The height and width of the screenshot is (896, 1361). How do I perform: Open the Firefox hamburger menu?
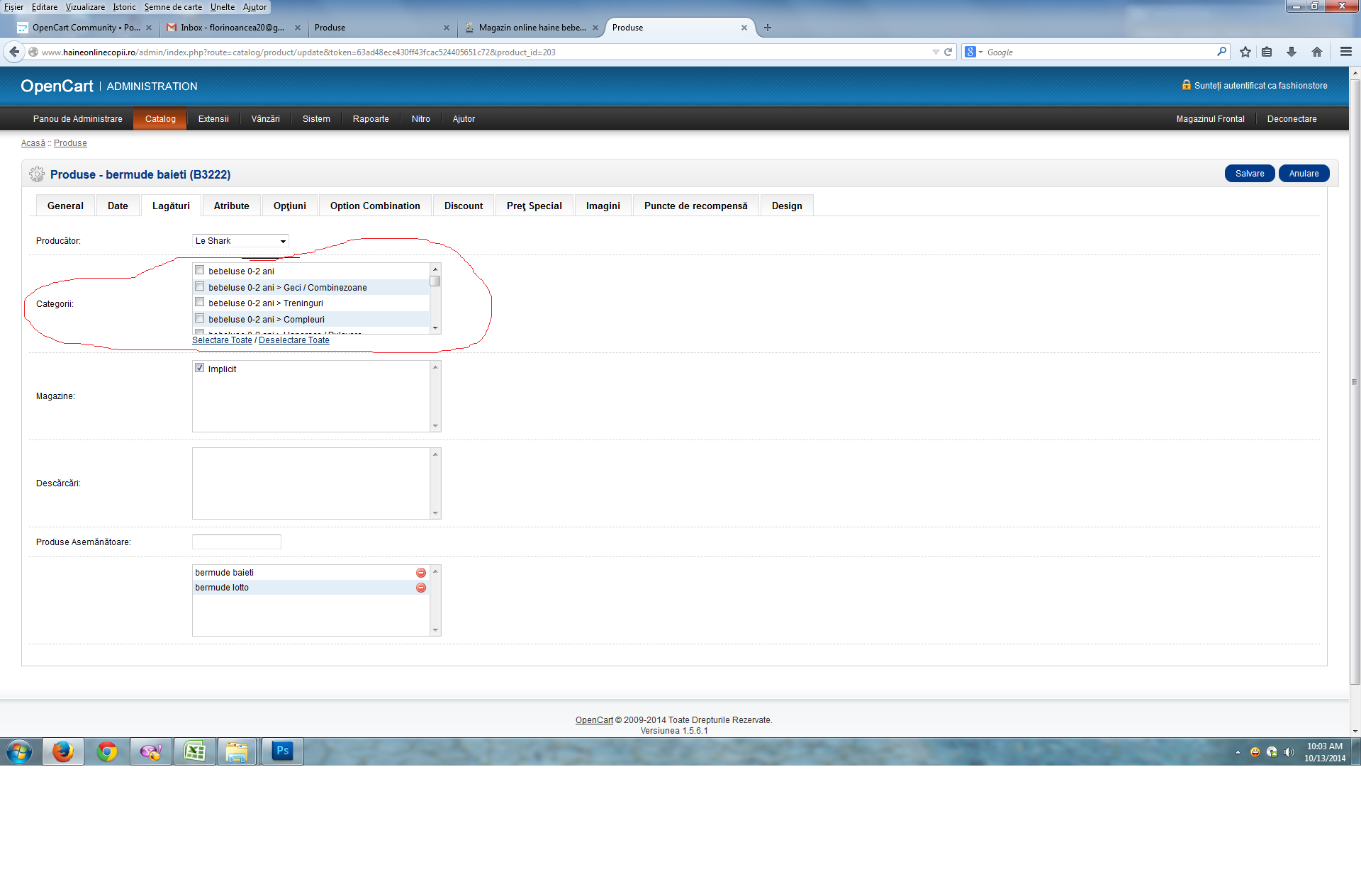click(x=1346, y=52)
